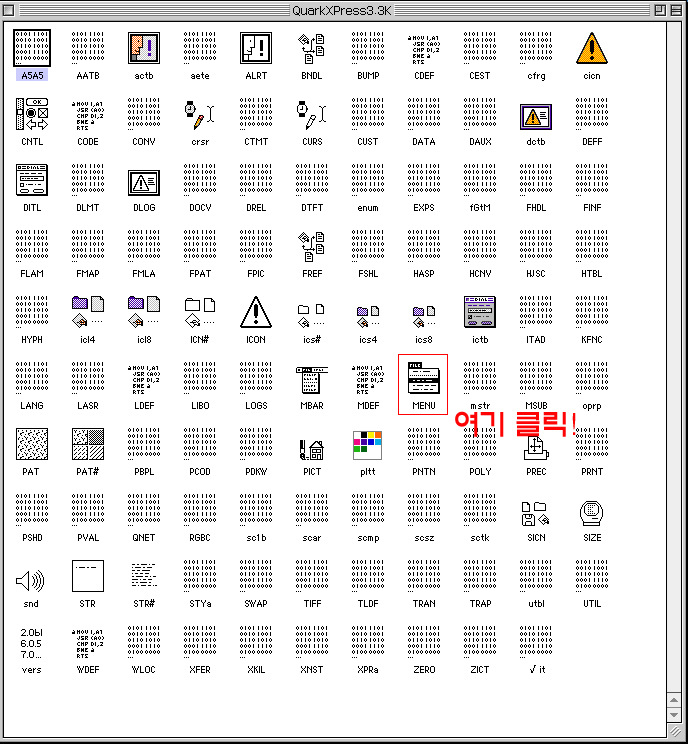Screen dimensions: 688x744
Task: Select the CNTL control resource icon
Action: [x=32, y=116]
